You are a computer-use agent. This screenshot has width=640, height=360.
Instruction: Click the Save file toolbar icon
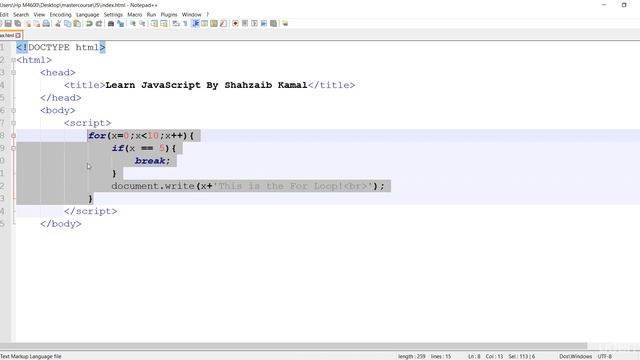(x=8, y=24)
